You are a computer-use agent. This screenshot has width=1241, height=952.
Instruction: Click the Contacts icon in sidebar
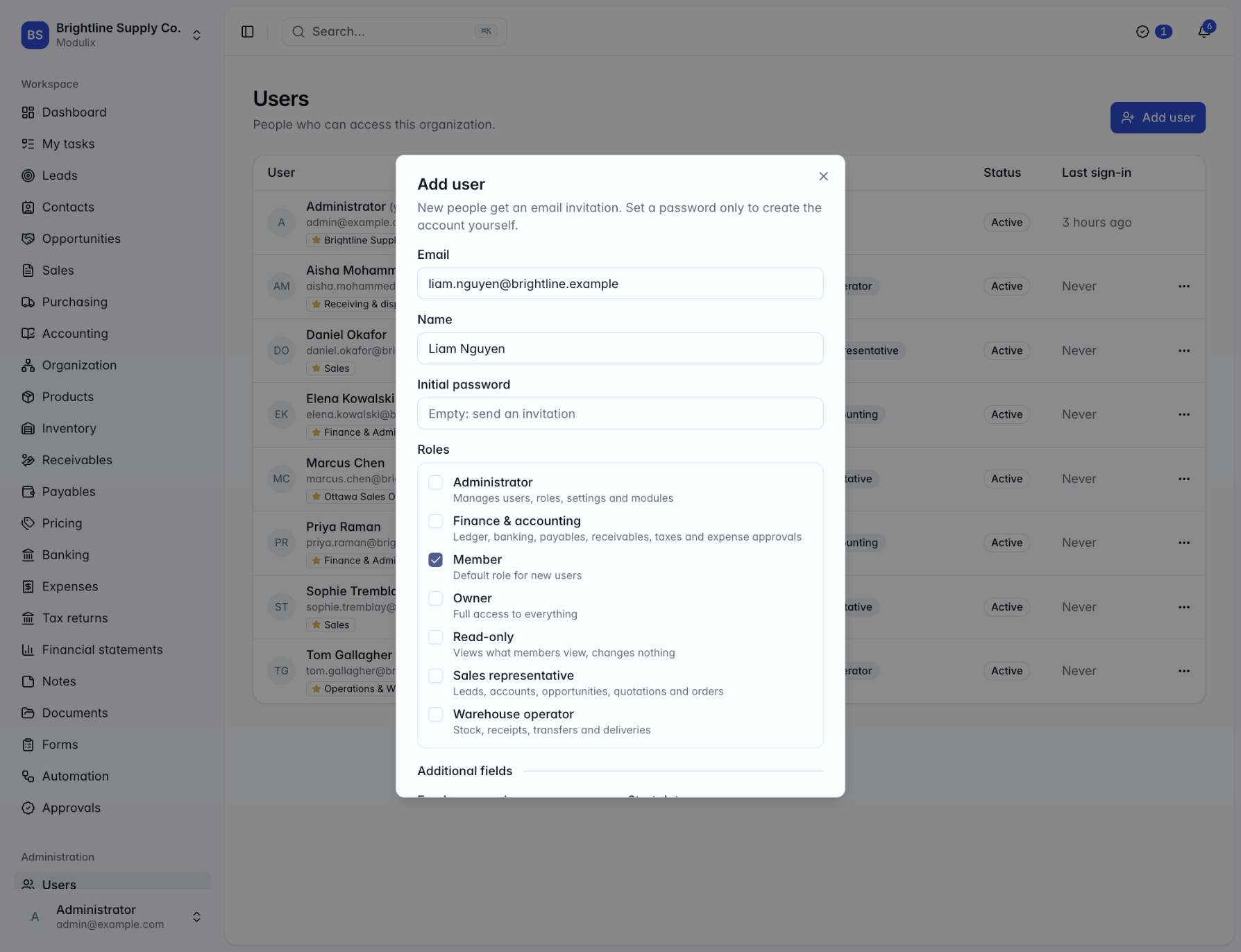pos(28,207)
